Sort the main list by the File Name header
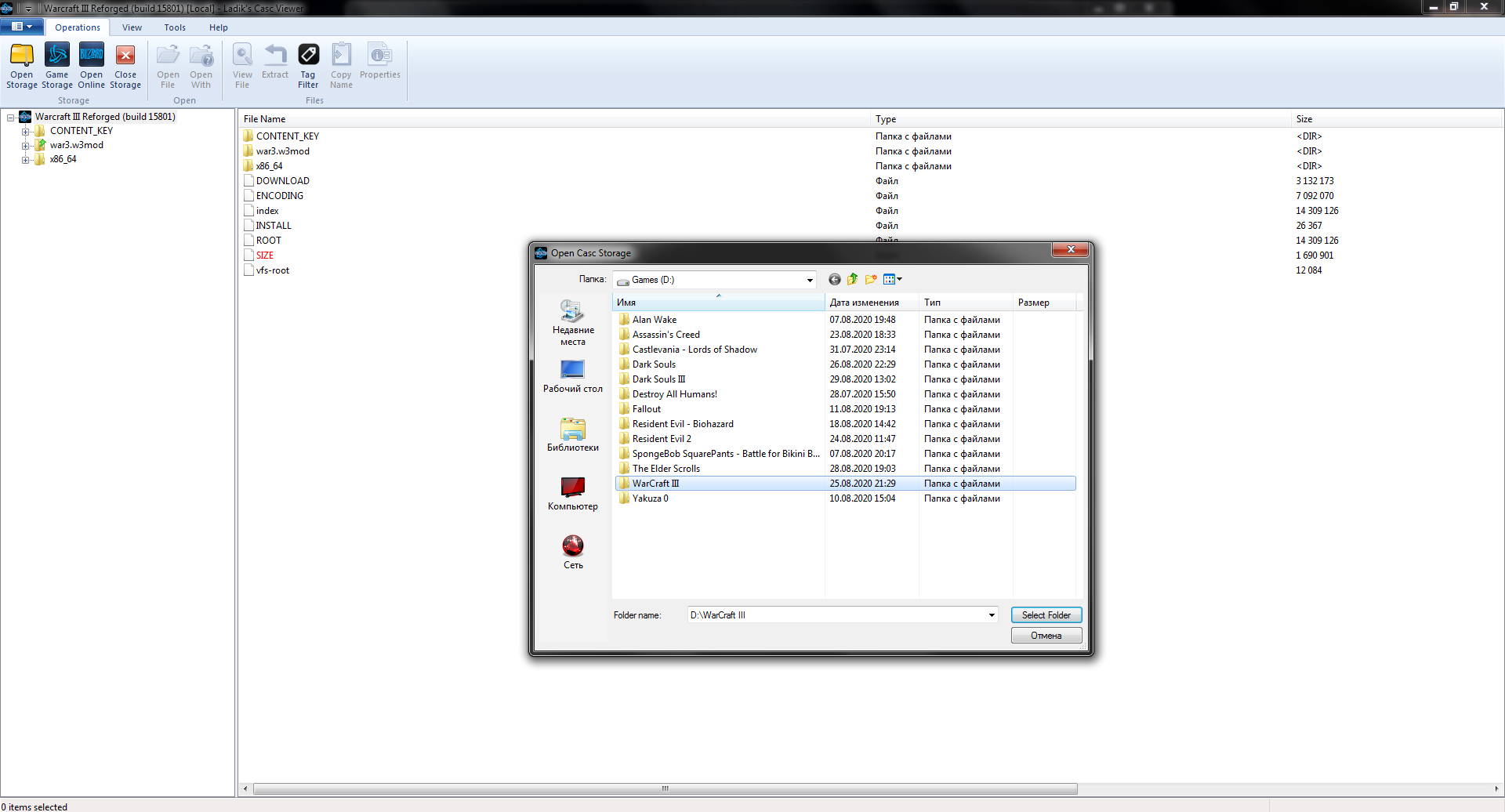The image size is (1505, 812). point(555,119)
